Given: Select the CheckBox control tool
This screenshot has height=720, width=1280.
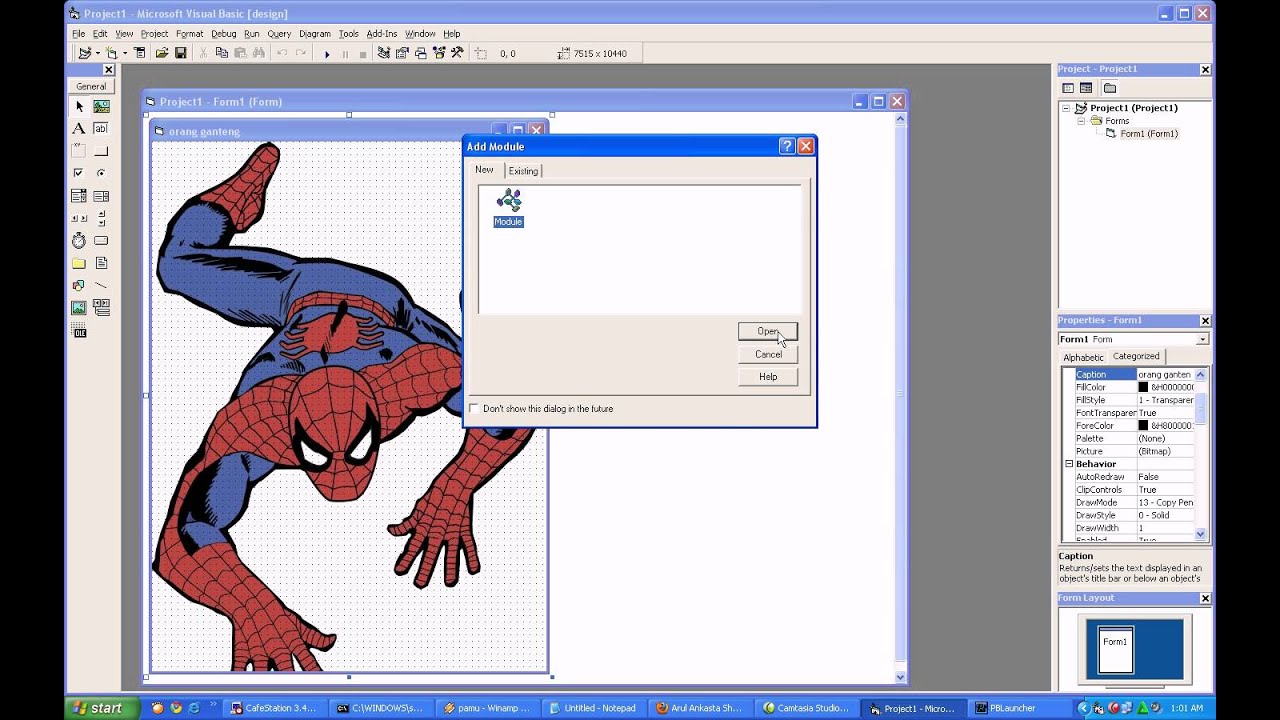Looking at the screenshot, I should (x=79, y=173).
